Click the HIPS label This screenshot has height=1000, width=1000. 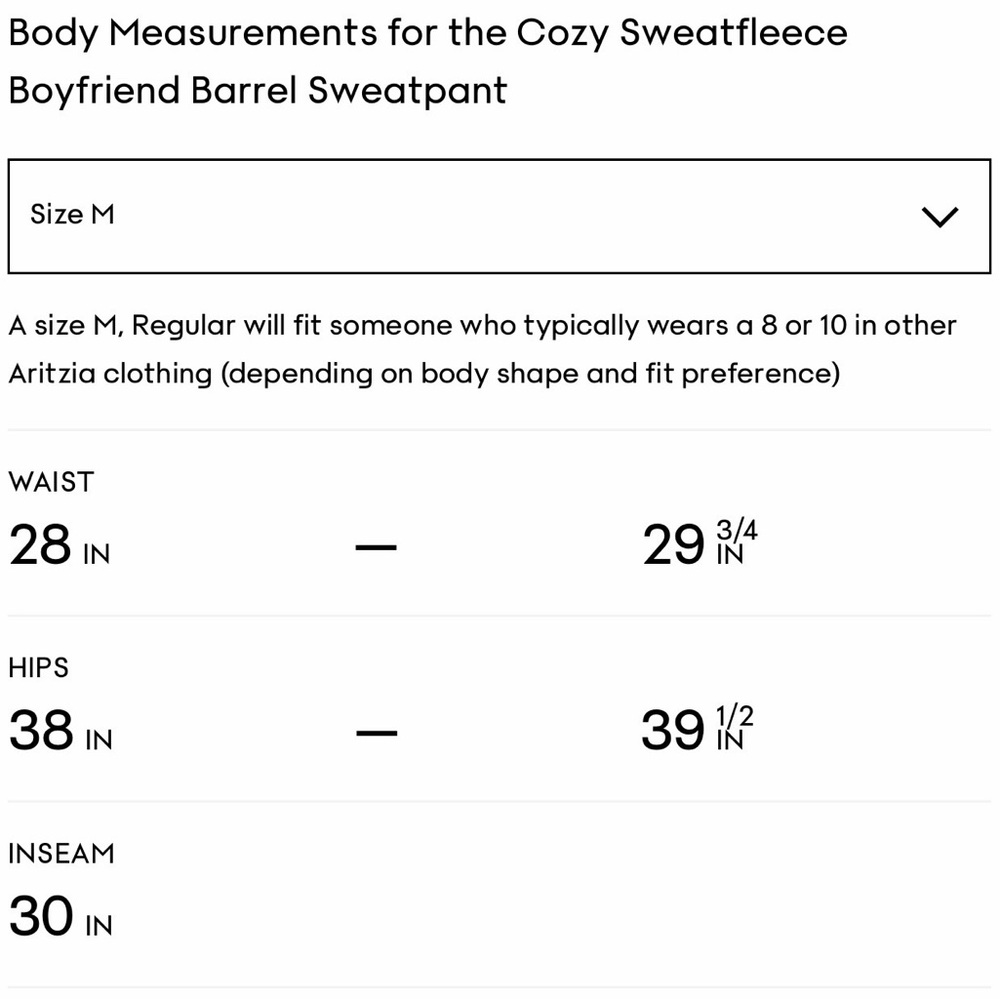point(38,668)
